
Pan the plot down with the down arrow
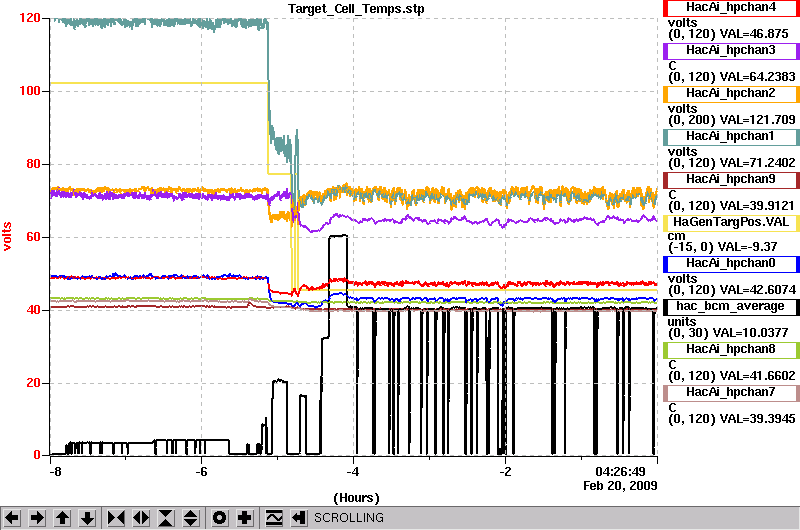pyautogui.click(x=88, y=518)
